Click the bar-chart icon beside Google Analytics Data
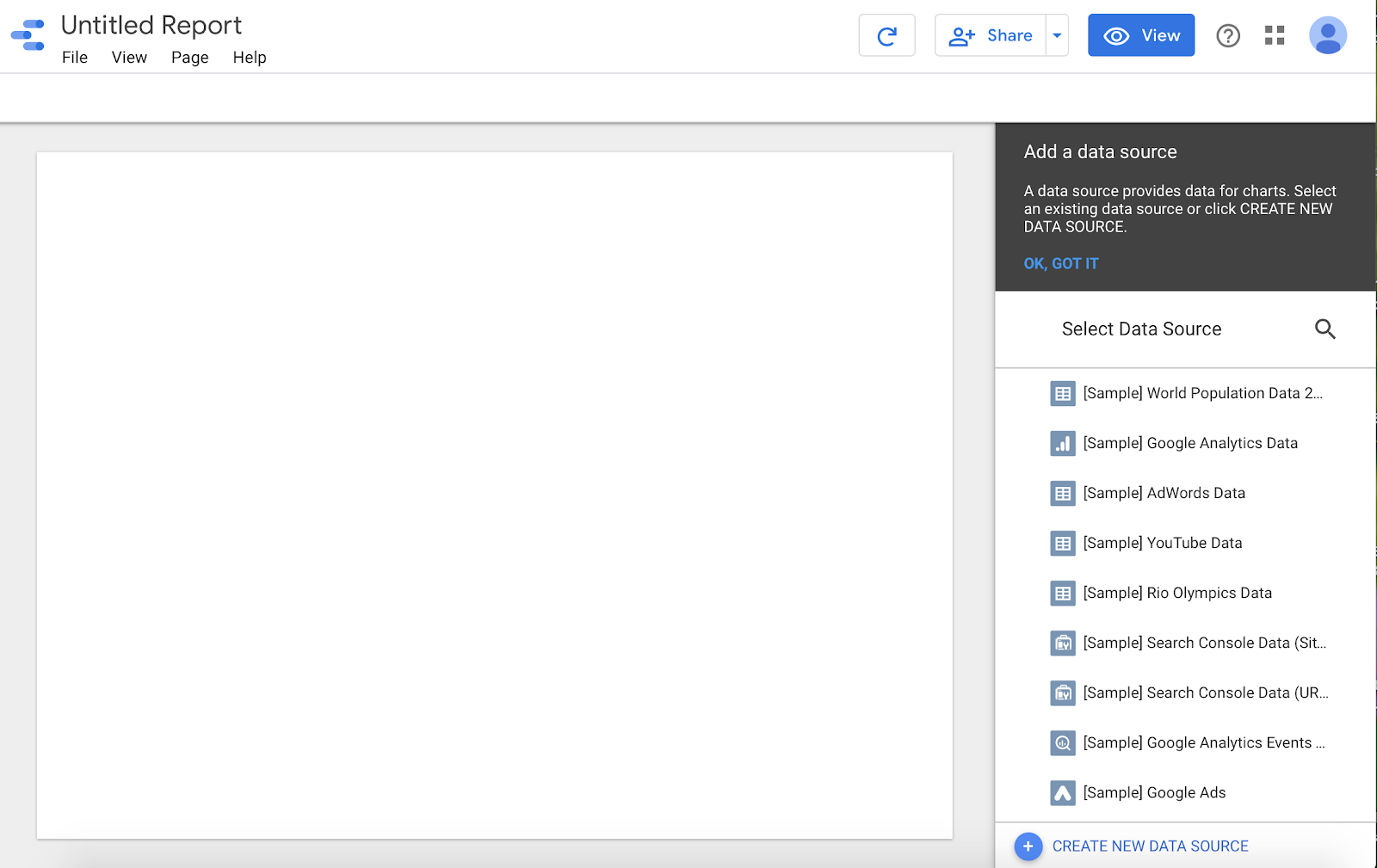1377x868 pixels. click(x=1063, y=443)
